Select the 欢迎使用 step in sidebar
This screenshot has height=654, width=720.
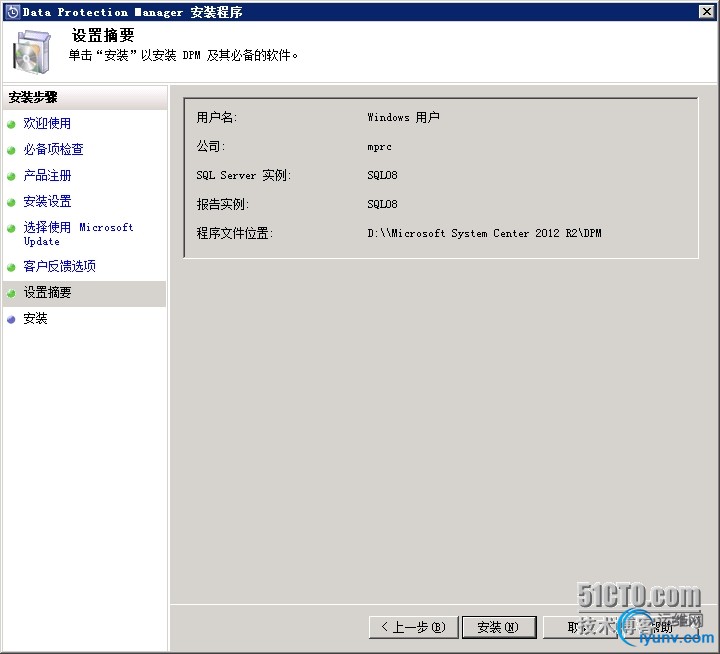(47, 123)
